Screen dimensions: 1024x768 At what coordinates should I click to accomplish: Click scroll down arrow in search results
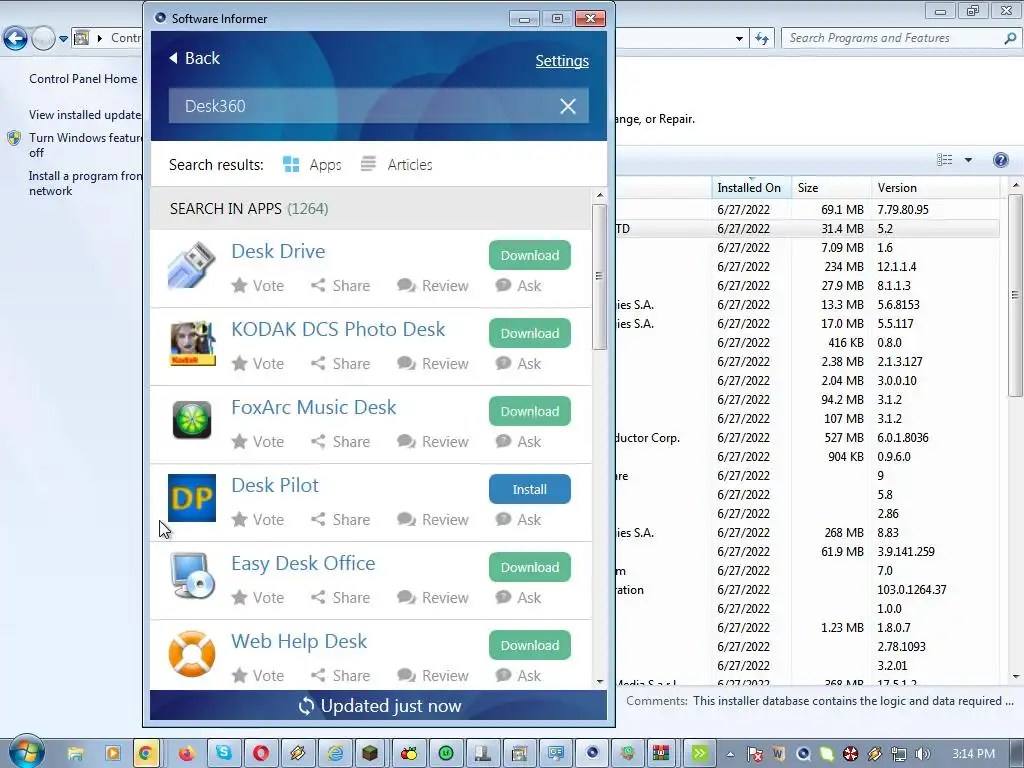click(600, 682)
